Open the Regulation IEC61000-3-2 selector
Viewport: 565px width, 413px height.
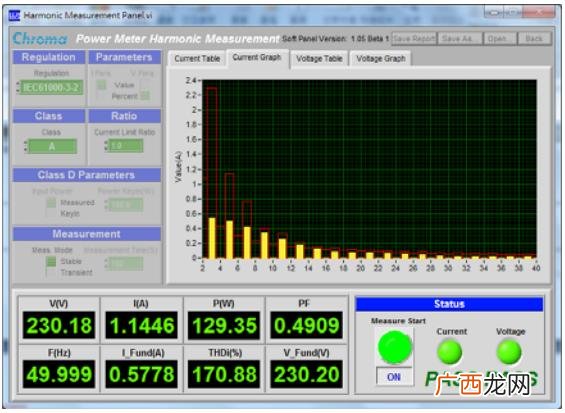50,88
